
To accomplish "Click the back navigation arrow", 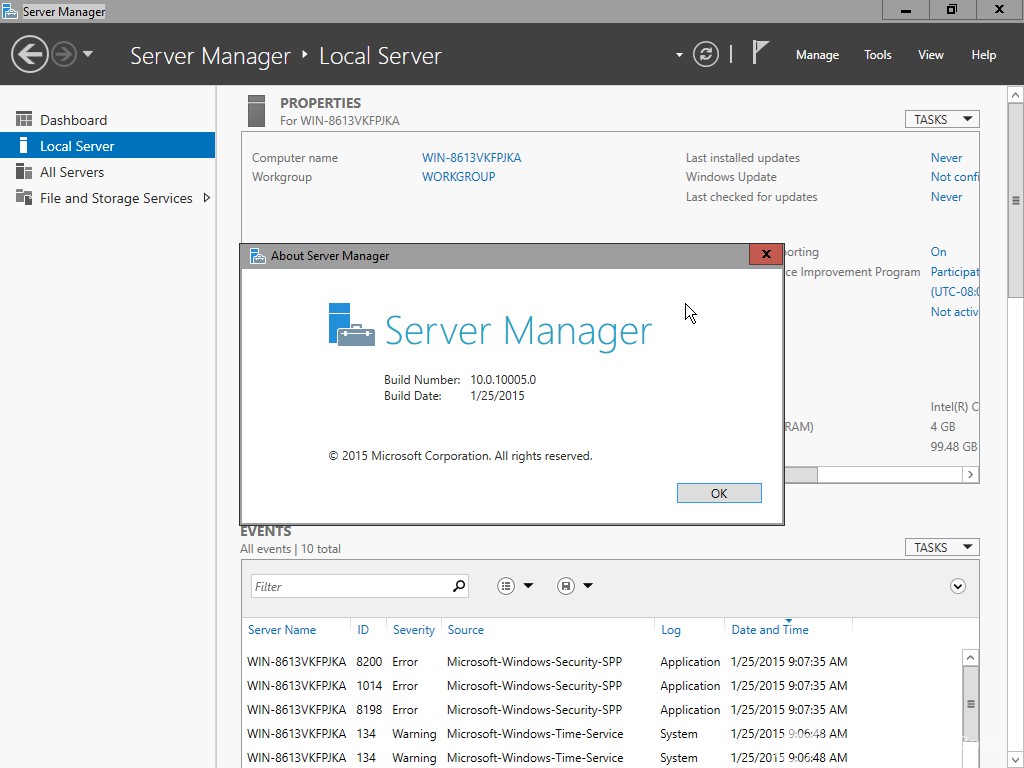I will click(x=29, y=54).
